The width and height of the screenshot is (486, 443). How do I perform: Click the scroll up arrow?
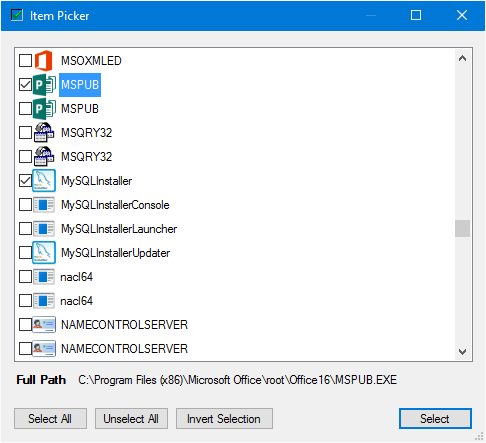(x=462, y=59)
